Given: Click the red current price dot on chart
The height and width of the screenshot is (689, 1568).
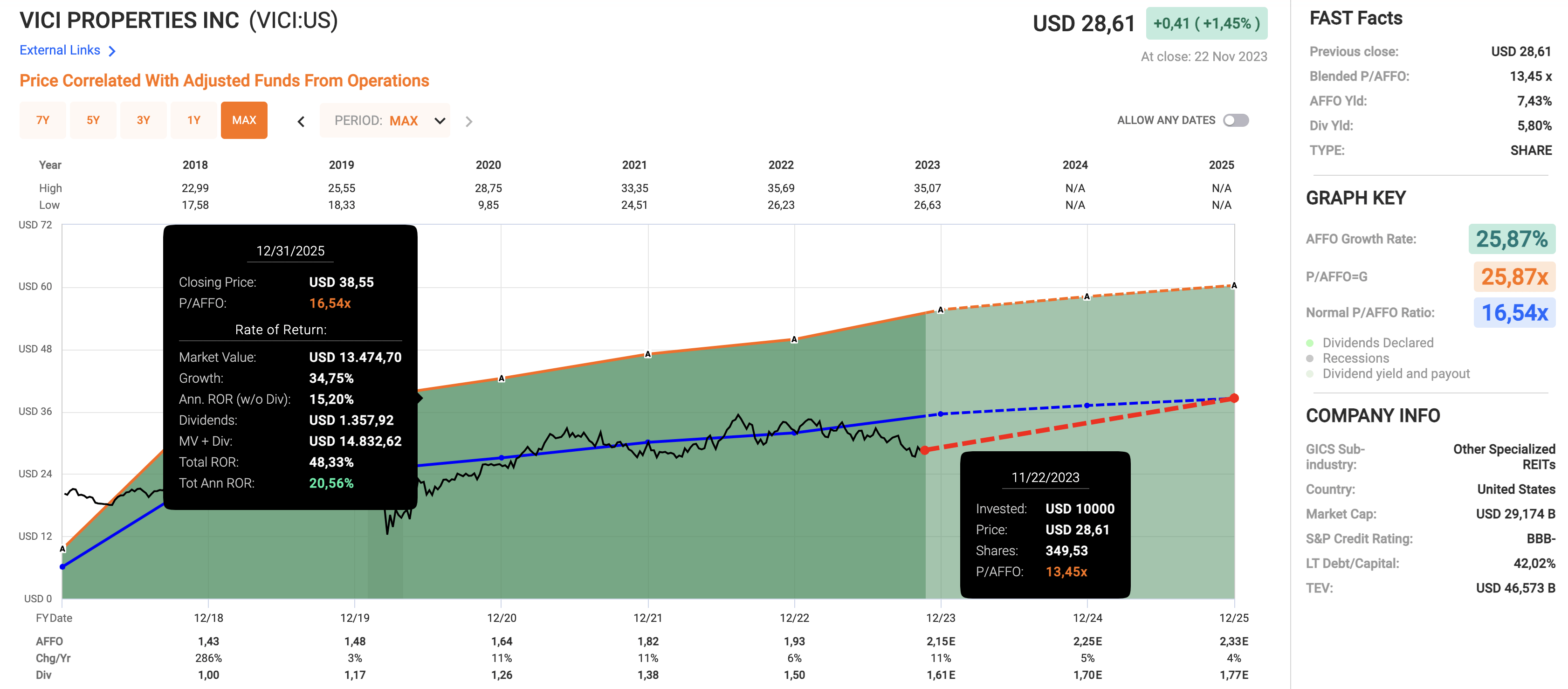Looking at the screenshot, I should point(925,450).
